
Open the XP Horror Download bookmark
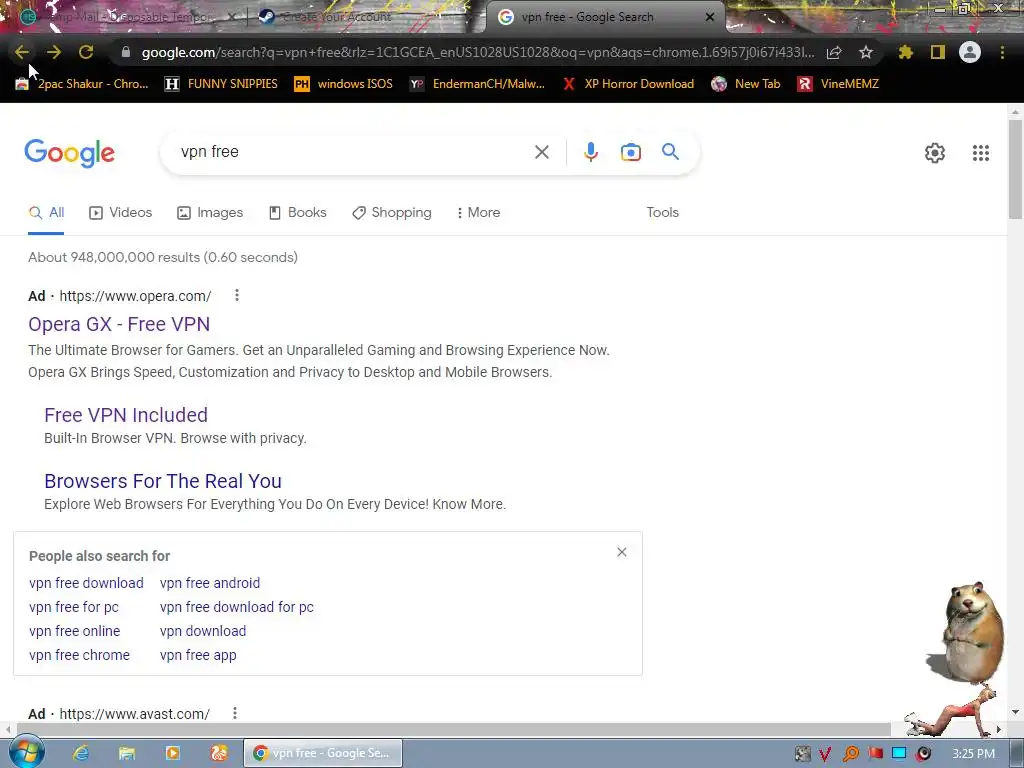tap(628, 84)
